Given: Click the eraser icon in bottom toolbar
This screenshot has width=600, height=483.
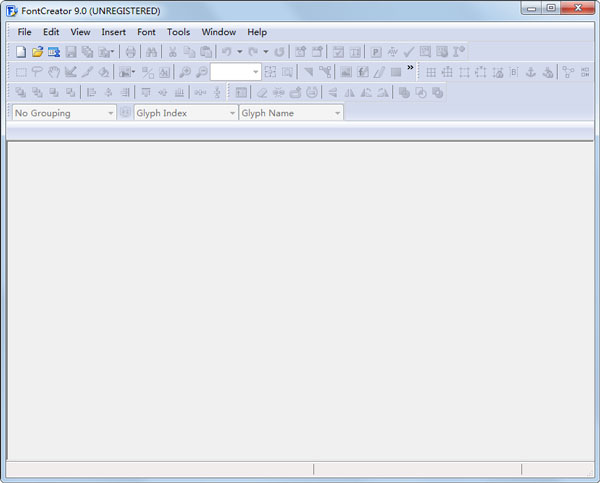Looking at the screenshot, I should pos(262,93).
